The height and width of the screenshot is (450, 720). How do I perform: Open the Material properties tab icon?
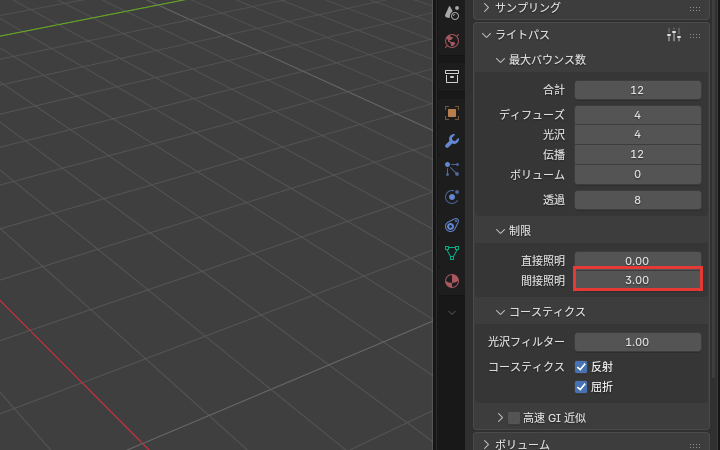[452, 281]
